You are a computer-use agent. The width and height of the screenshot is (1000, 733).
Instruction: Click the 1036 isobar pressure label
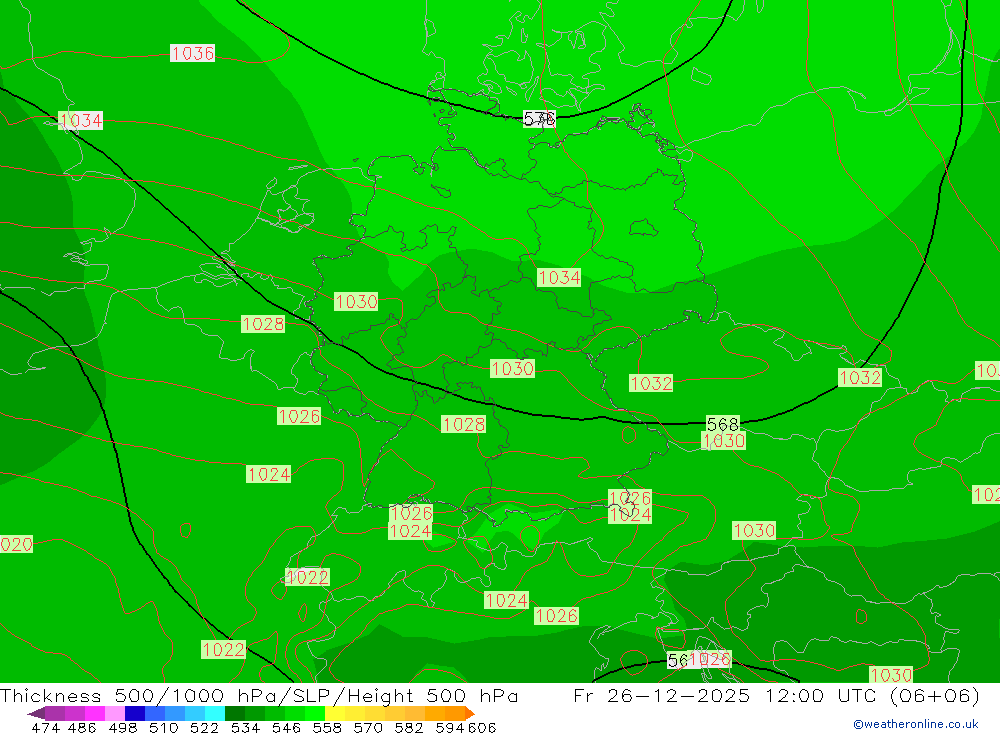pos(192,53)
